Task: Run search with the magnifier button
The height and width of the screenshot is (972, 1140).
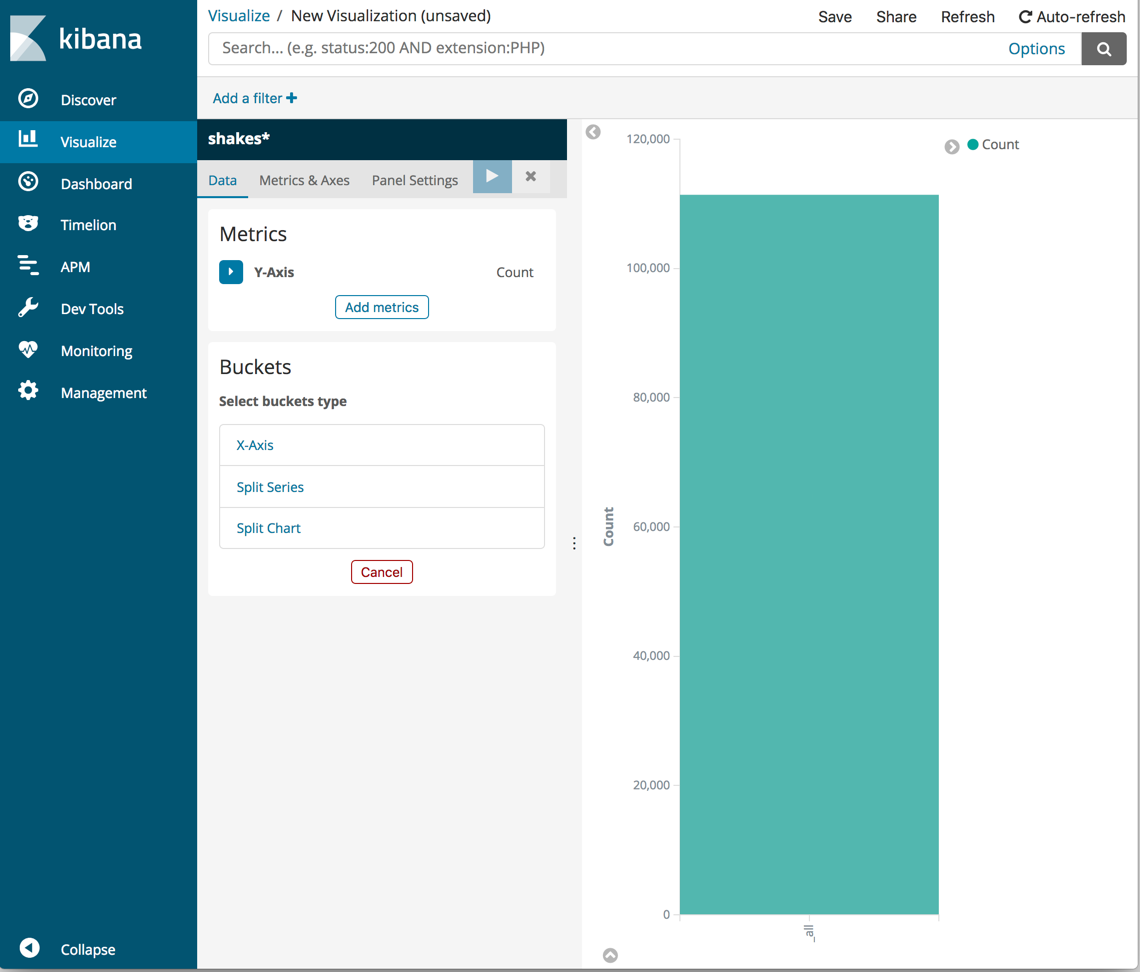Action: 1104,48
